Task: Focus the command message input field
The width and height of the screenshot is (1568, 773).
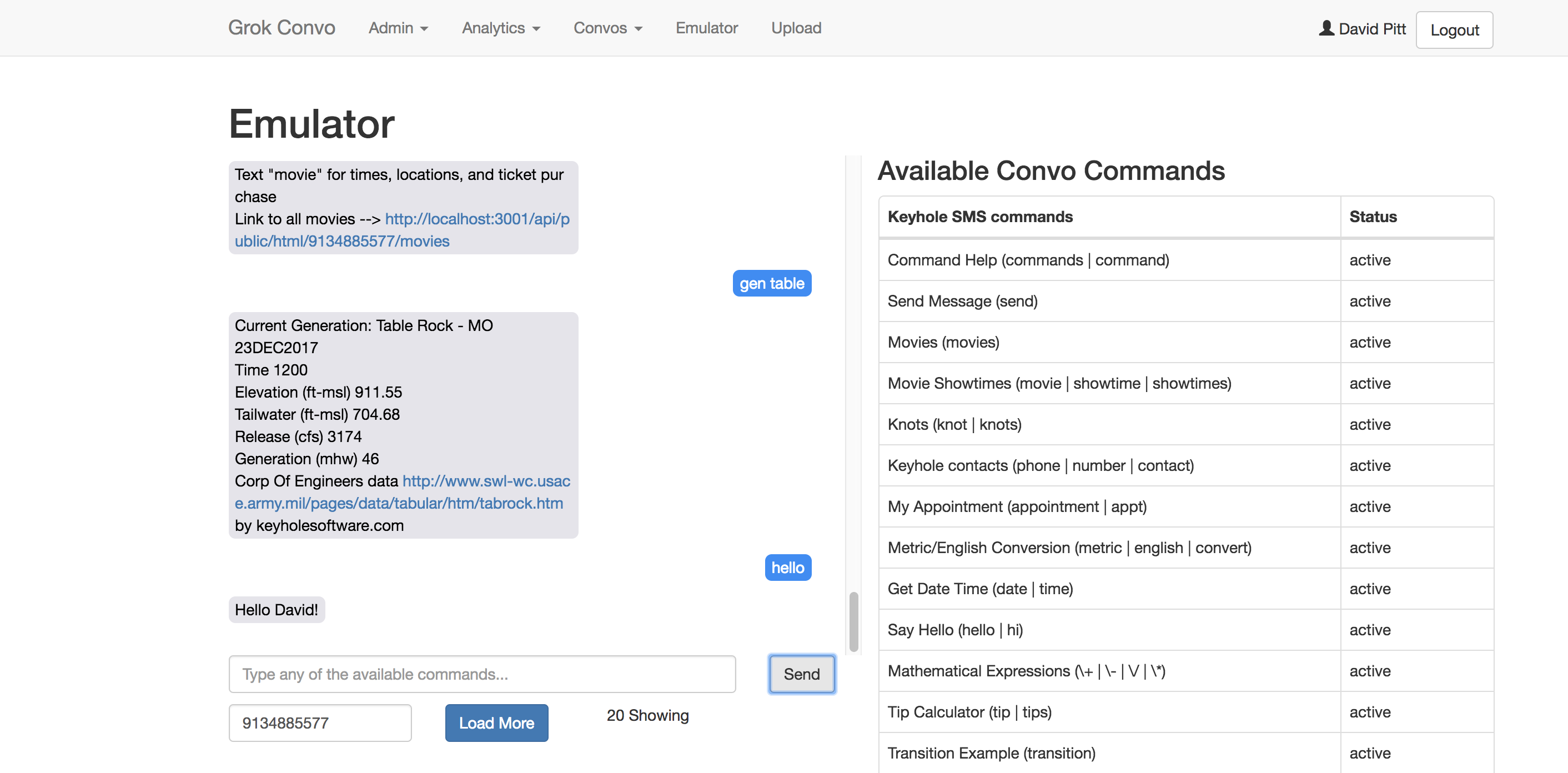Action: click(481, 674)
